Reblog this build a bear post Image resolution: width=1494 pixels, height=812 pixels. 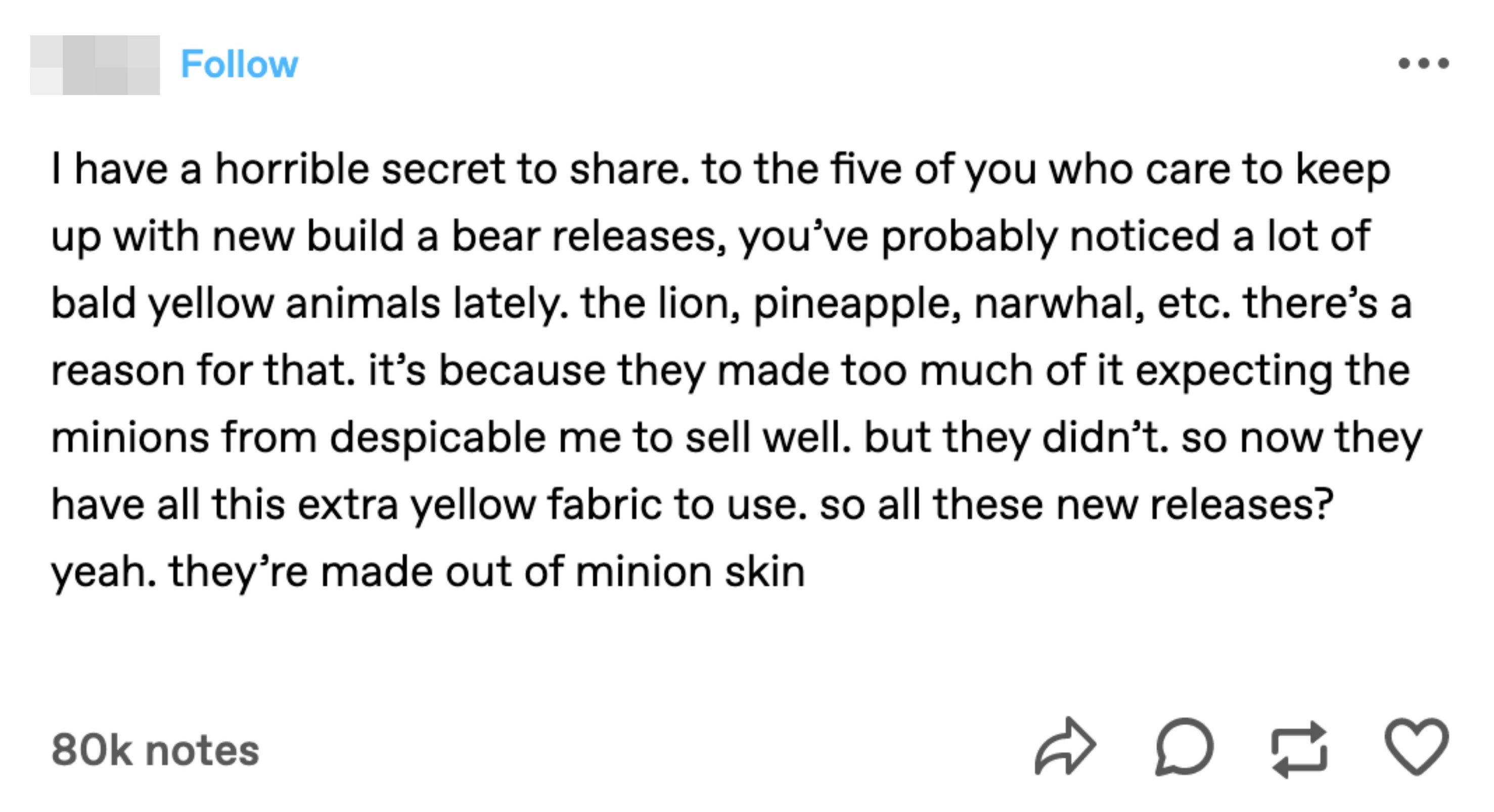point(1299,749)
